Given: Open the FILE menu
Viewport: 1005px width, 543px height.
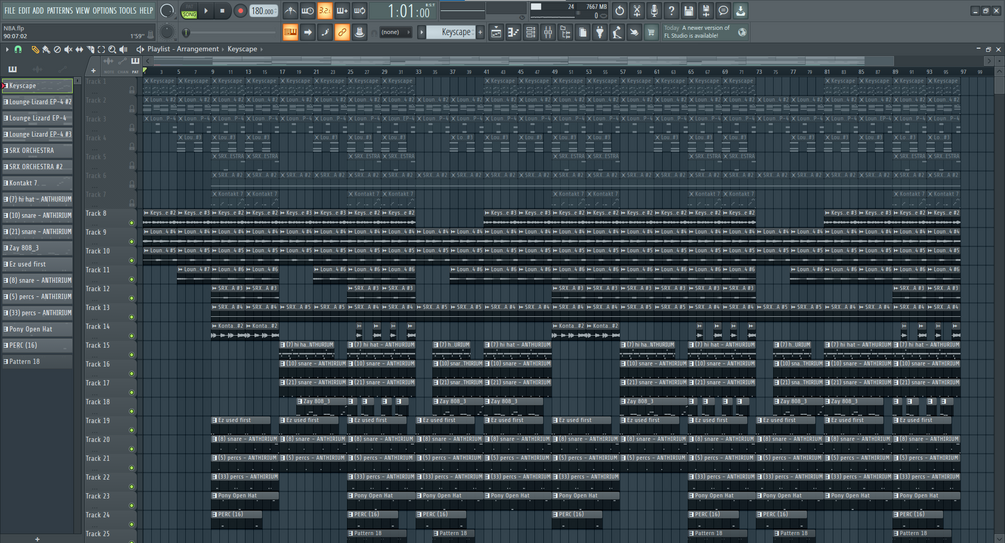Looking at the screenshot, I should pos(10,10).
